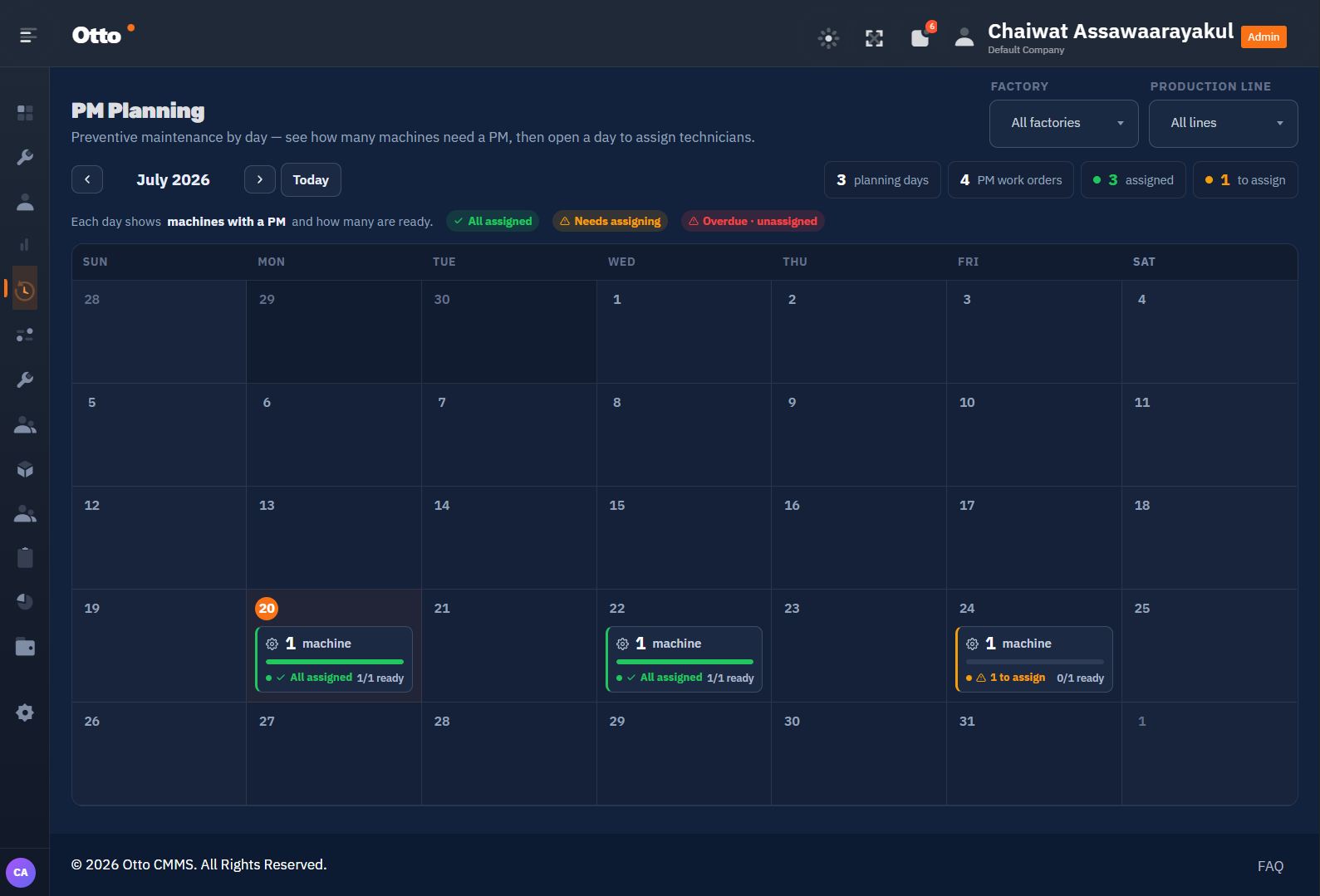
Task: Open the clipboard icon in sidebar
Action: [25, 557]
